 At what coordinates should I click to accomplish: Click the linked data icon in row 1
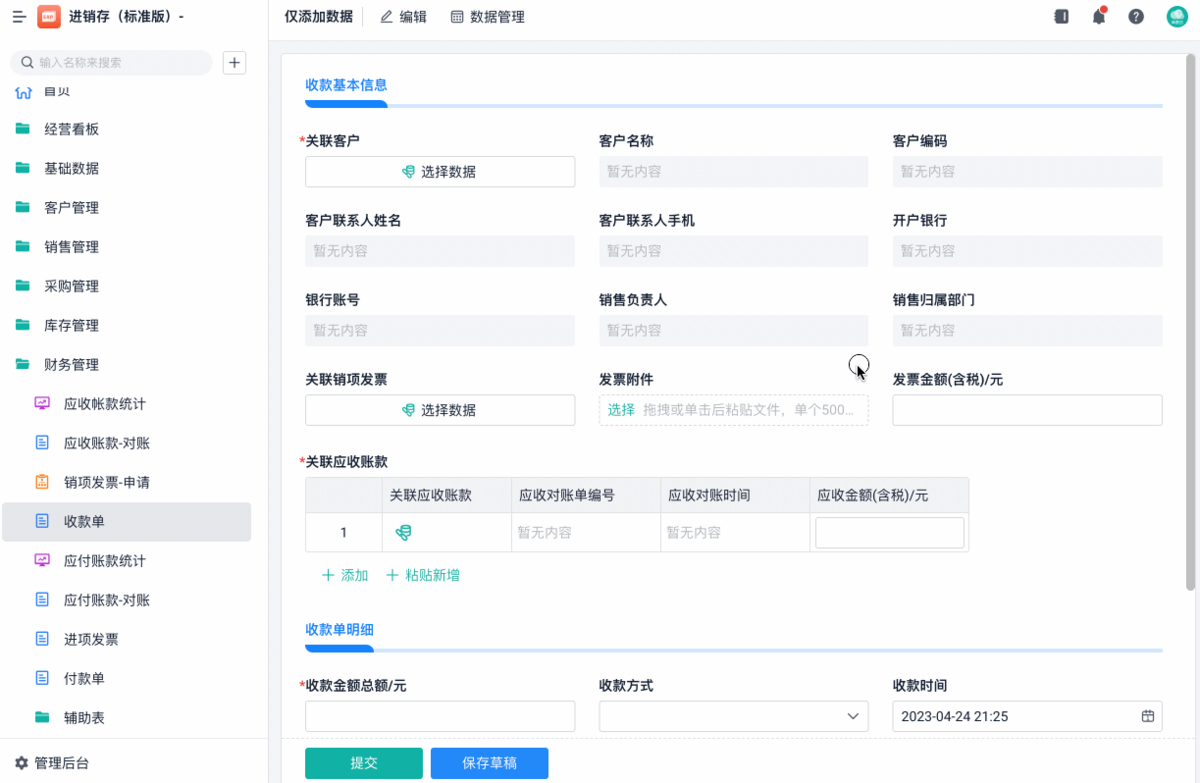point(404,533)
